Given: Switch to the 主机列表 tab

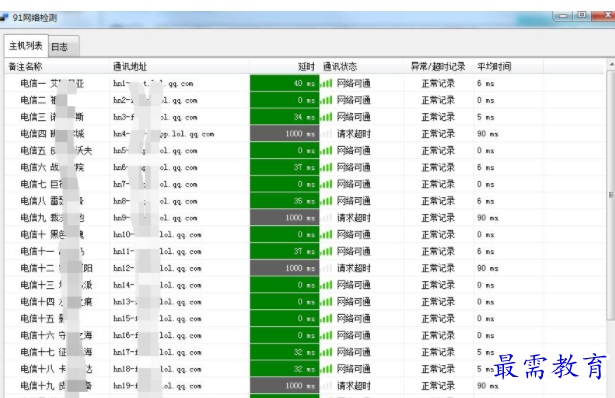Looking at the screenshot, I should (26, 46).
